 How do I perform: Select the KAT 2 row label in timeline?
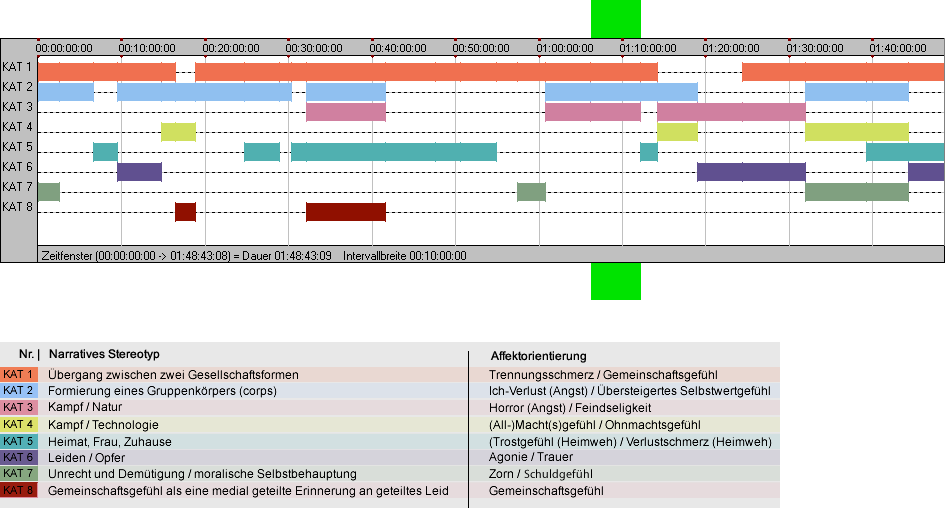pos(17,87)
